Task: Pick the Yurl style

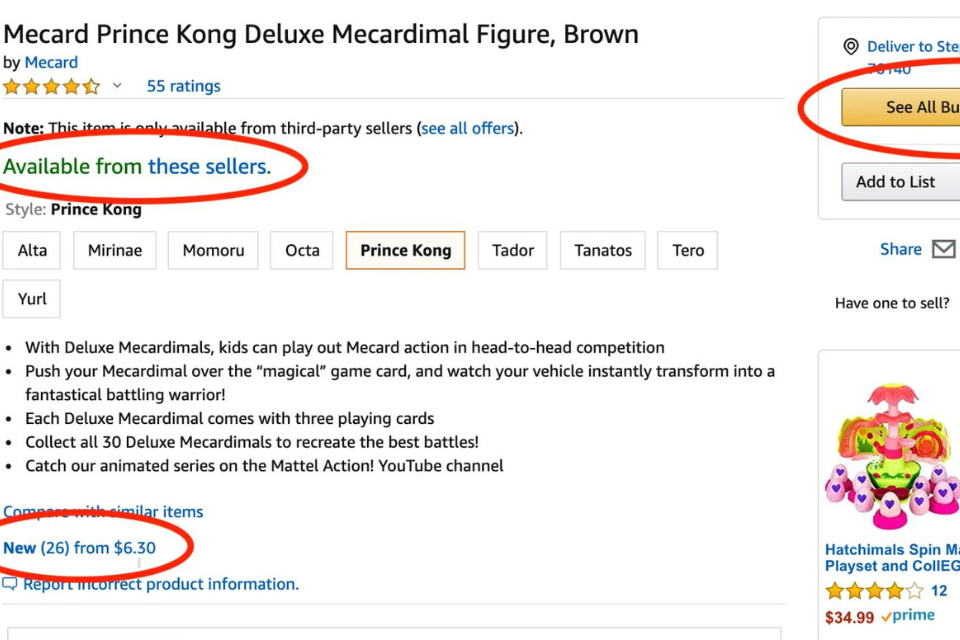Action: [32, 299]
